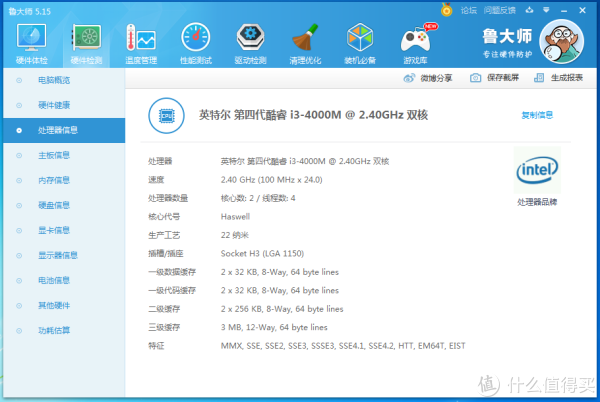Click the 微博分享 Weibo share icon
This screenshot has height=402, width=600.
409,78
